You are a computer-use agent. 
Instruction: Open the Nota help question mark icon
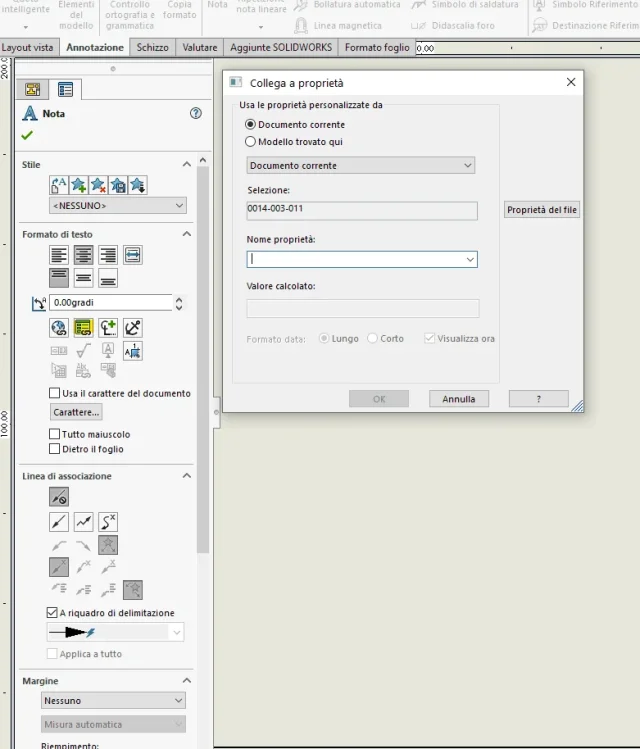[x=196, y=113]
